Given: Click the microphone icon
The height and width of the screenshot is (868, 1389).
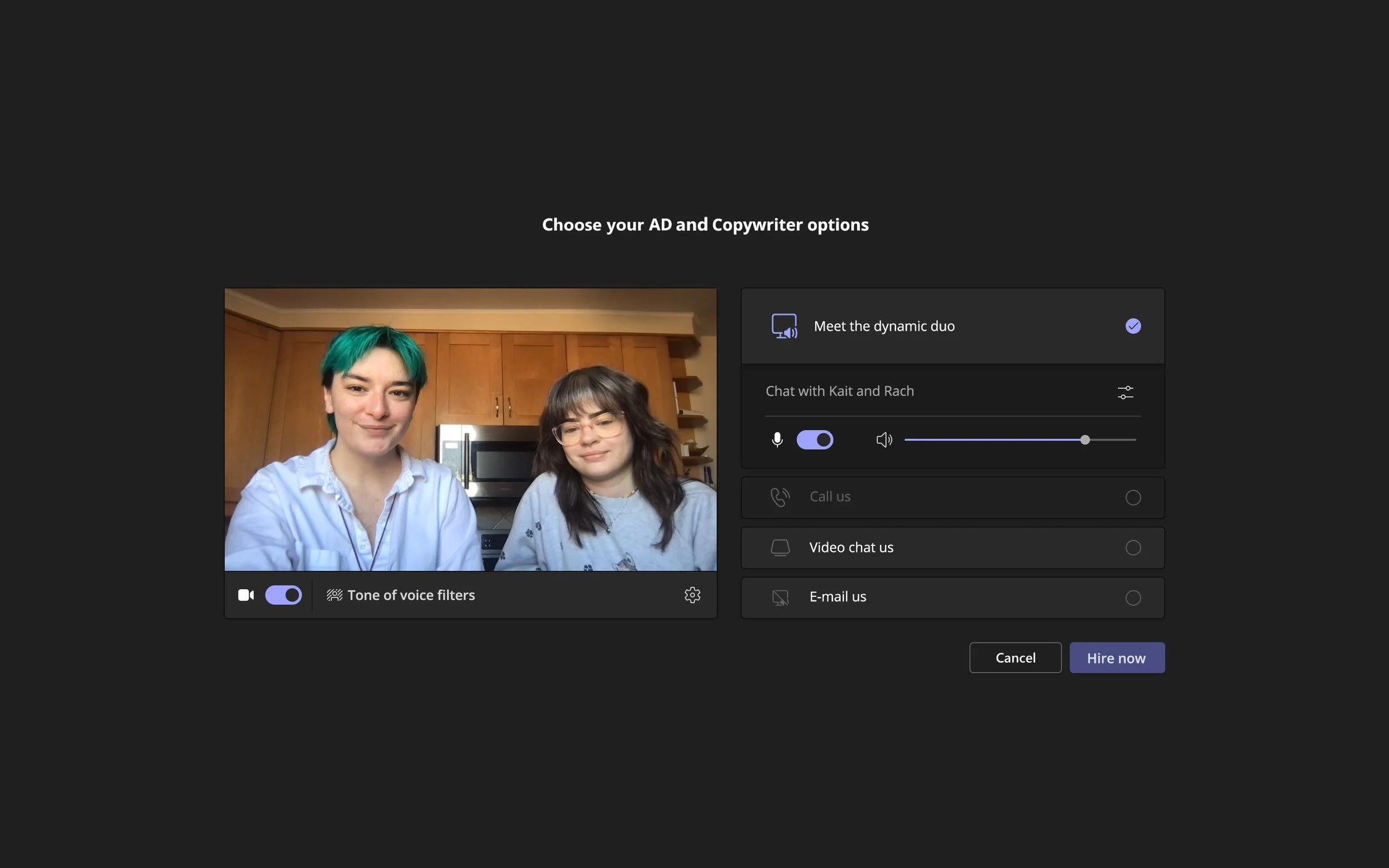Looking at the screenshot, I should tap(777, 440).
